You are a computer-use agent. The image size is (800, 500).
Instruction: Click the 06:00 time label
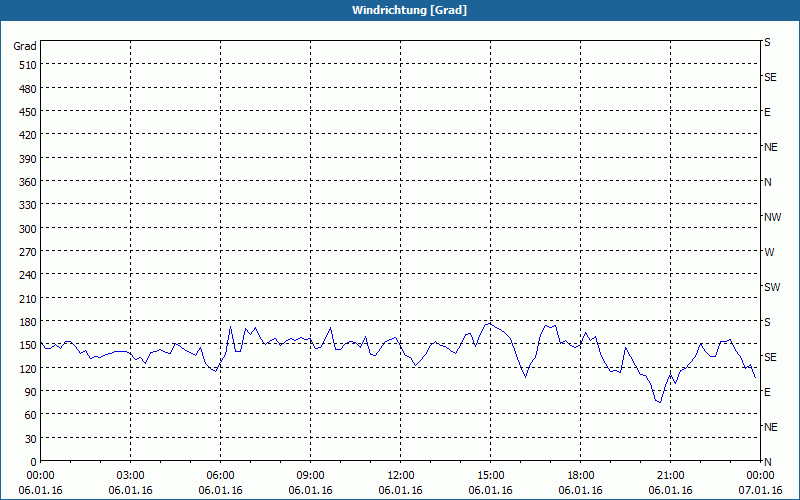220,476
